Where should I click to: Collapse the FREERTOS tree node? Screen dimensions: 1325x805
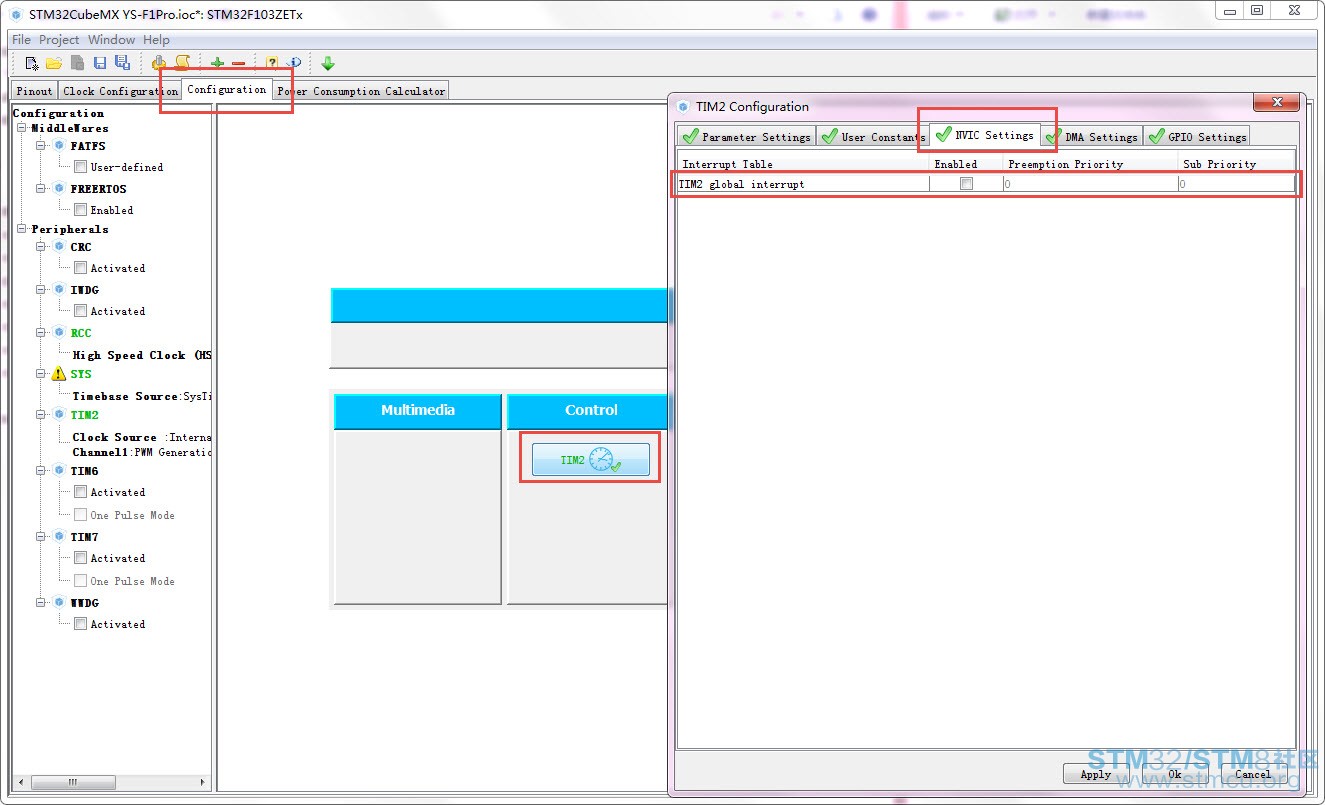pos(41,189)
